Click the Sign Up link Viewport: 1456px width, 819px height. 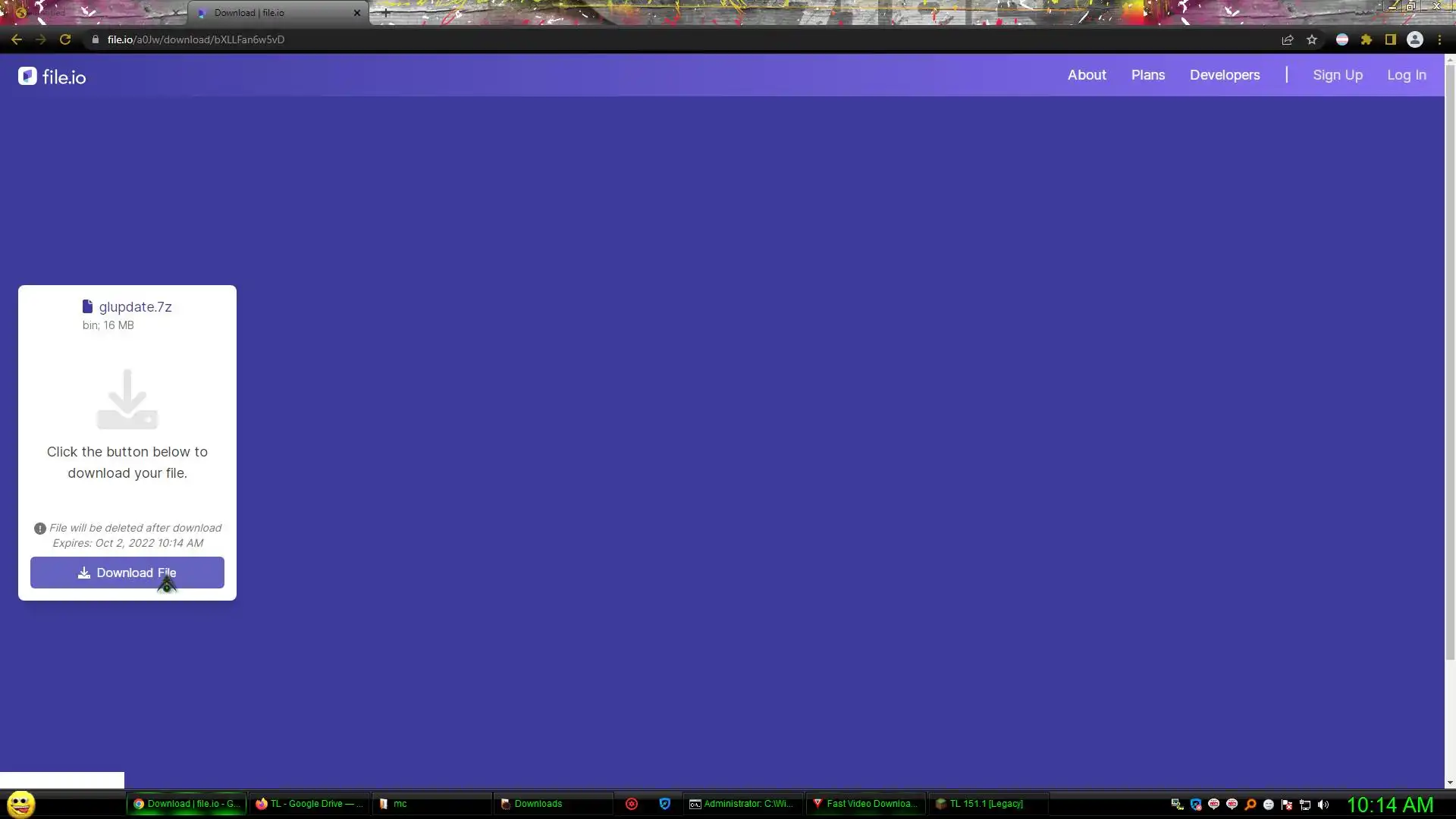1337,75
